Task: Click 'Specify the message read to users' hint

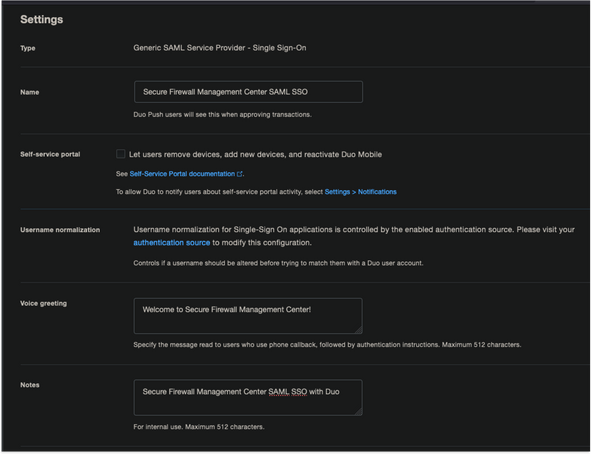Action: (327, 344)
